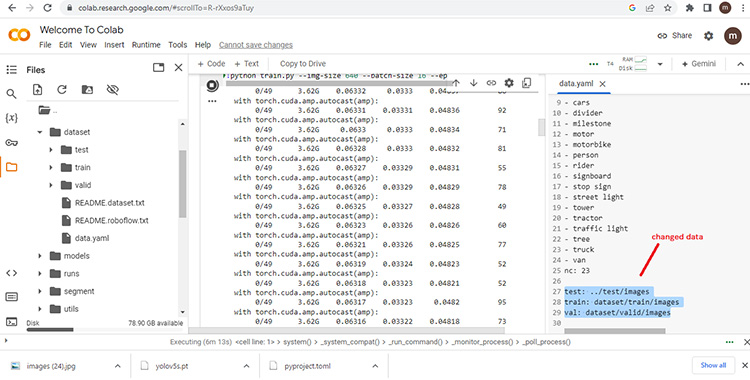Toggle show hidden files eye icon

tap(112, 89)
